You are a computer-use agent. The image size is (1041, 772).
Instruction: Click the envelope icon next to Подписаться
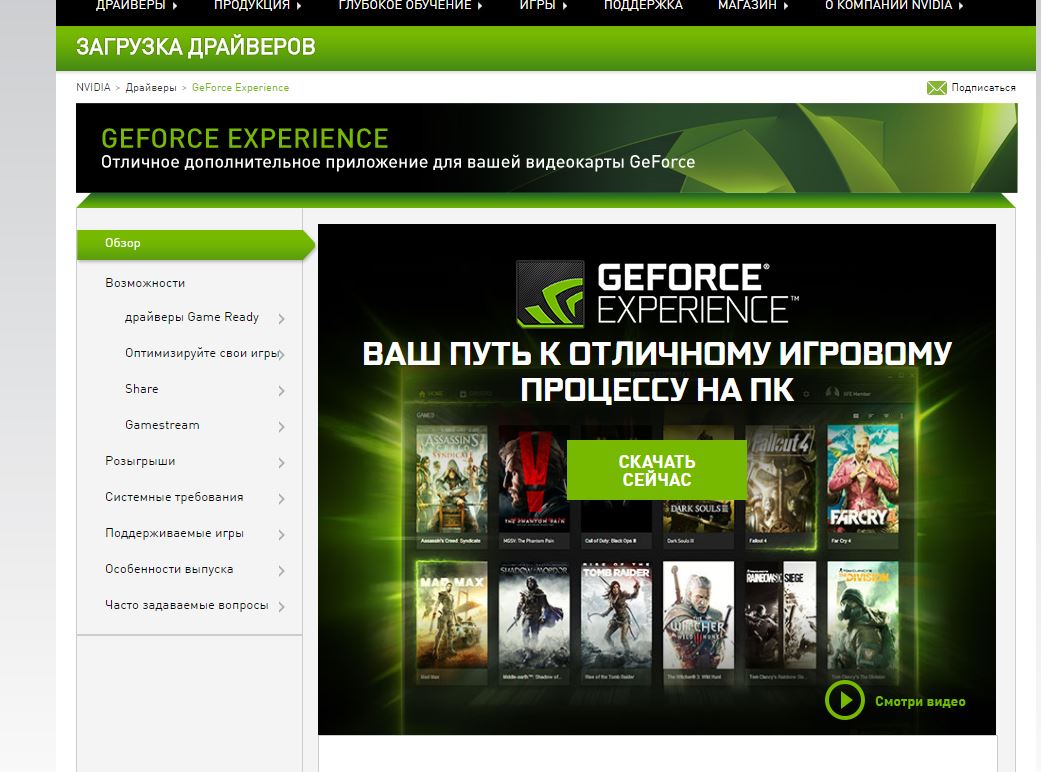(x=937, y=87)
